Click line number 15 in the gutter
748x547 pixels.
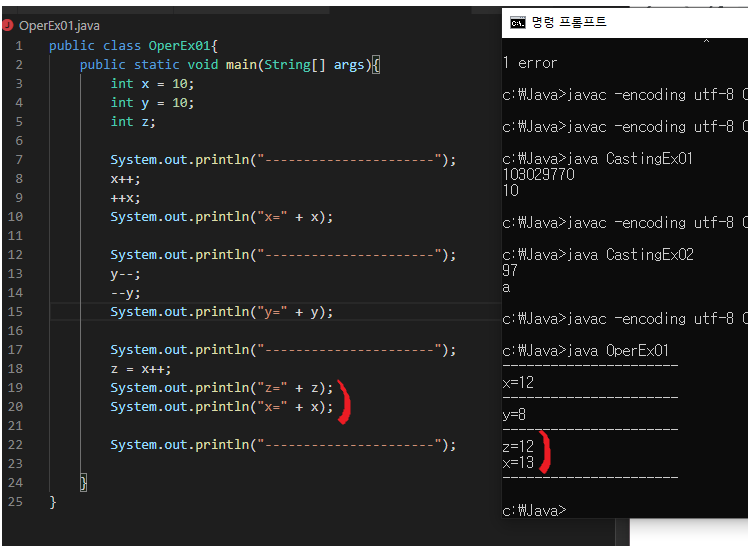click(x=15, y=312)
